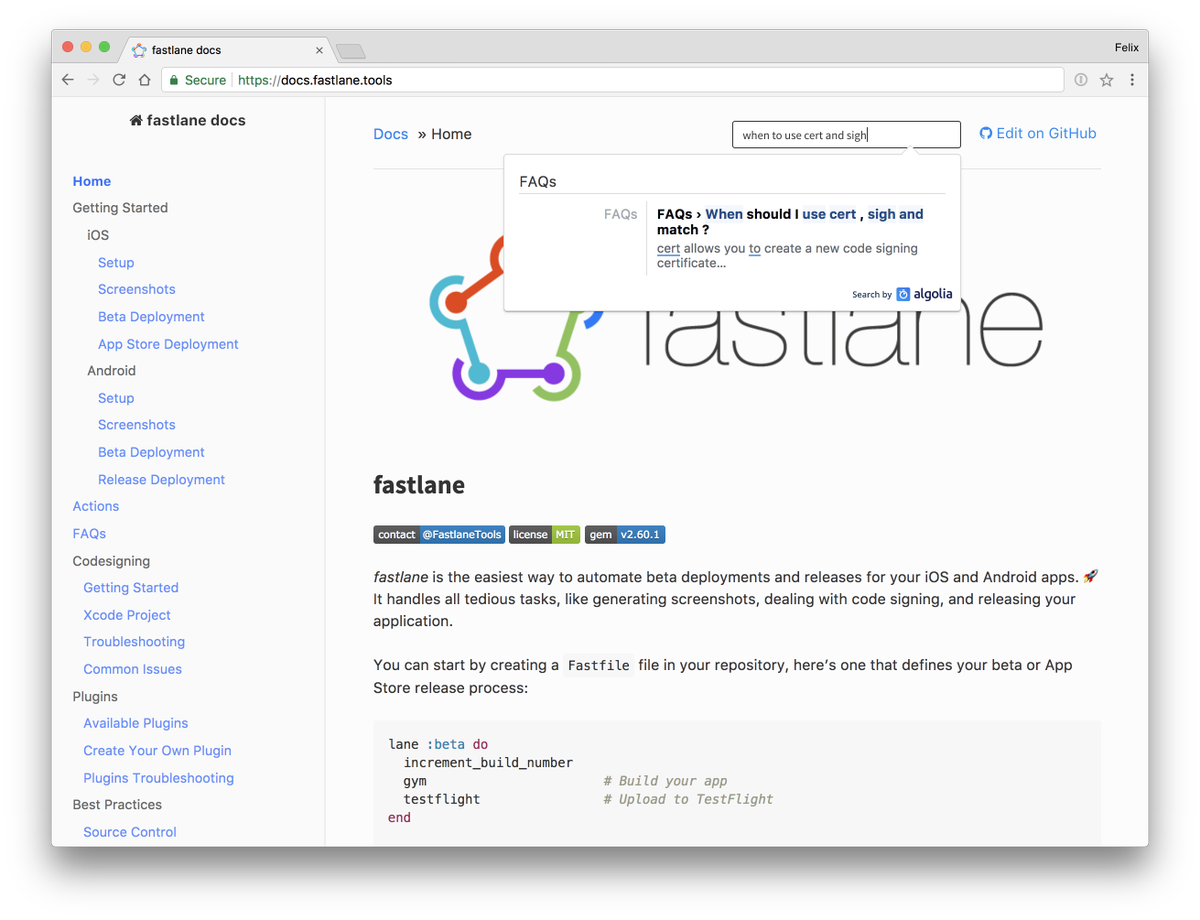Click the Codesigning sidebar heading
1200x920 pixels.
[111, 561]
